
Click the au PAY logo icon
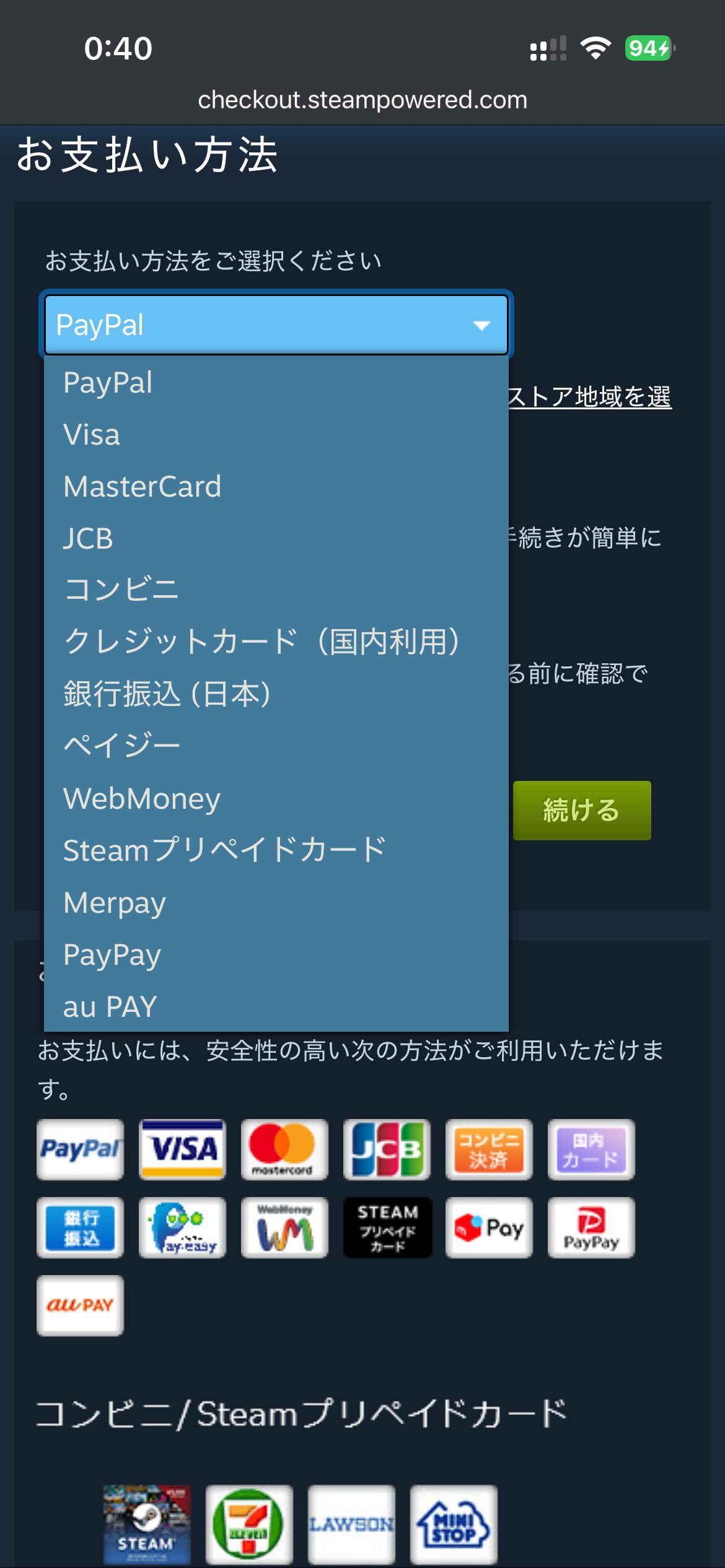80,1305
